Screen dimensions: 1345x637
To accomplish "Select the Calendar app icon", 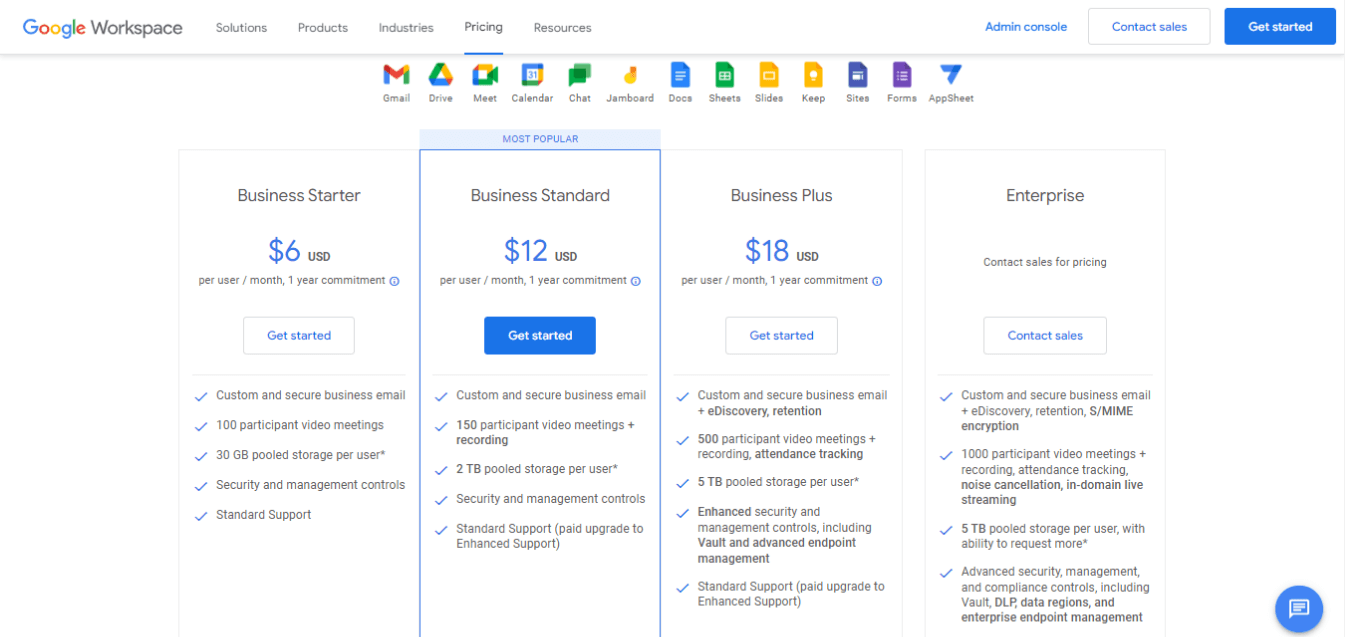I will (x=532, y=75).
